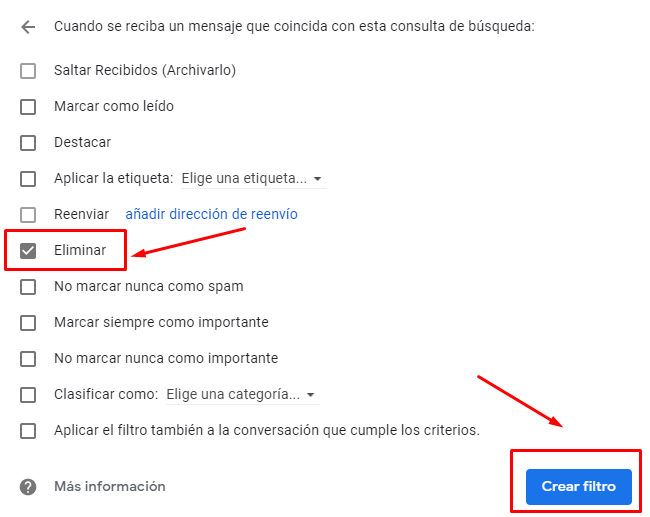Click the Crear filtro button
This screenshot has width=650, height=517.
point(579,487)
